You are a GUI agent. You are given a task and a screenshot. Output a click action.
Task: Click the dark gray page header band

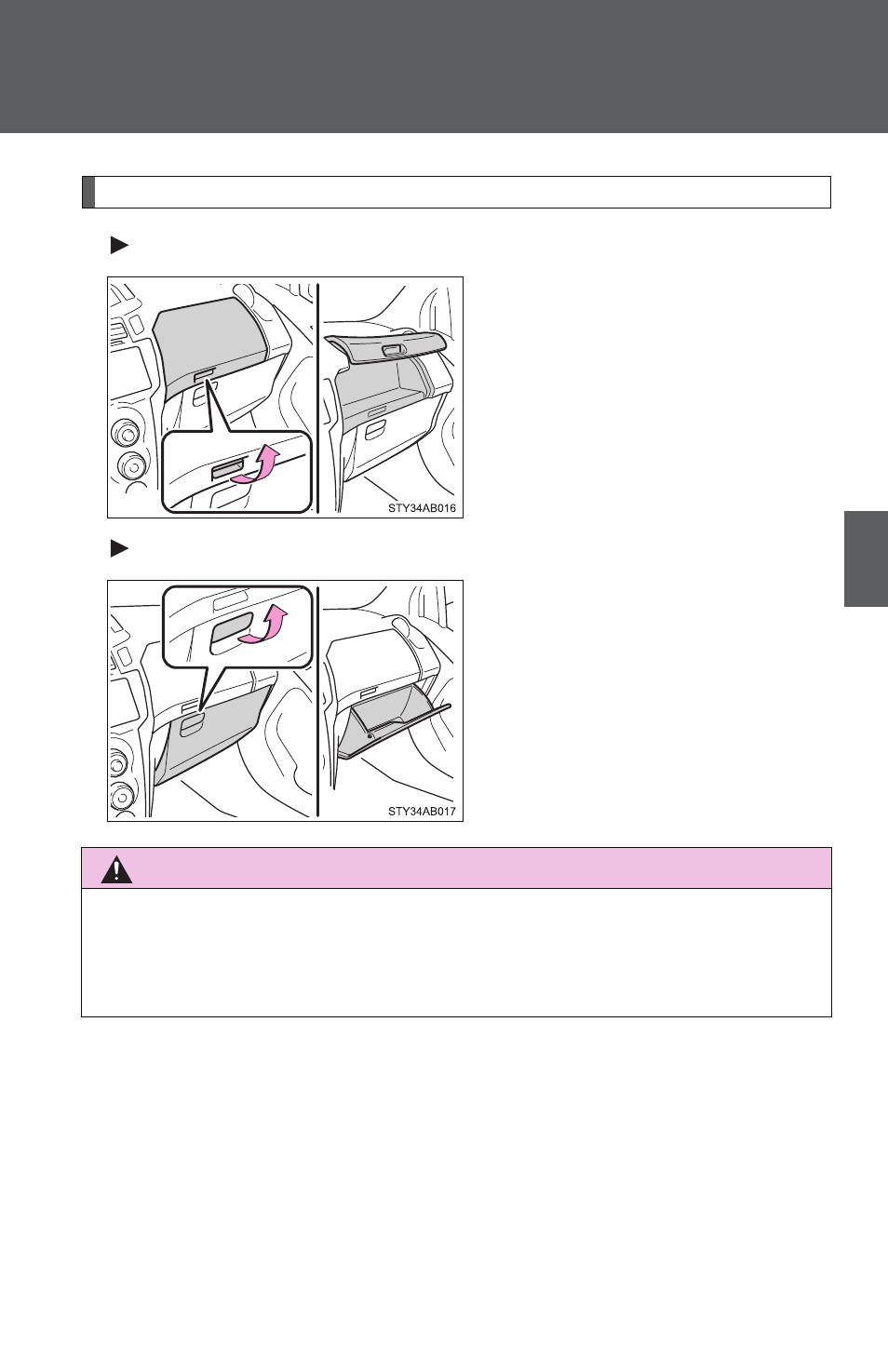444,66
